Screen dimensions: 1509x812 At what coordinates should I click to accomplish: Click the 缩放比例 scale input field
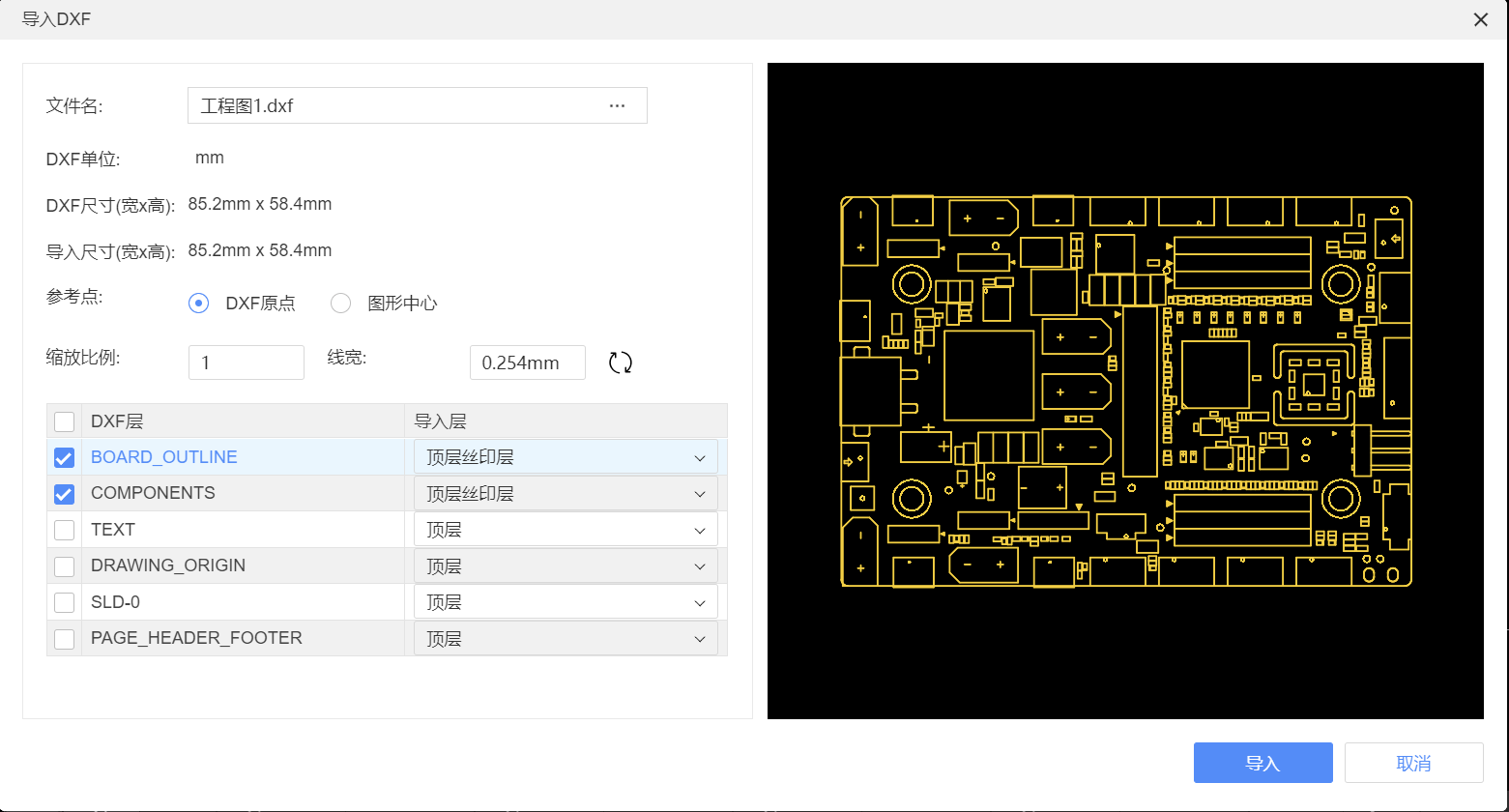247,362
